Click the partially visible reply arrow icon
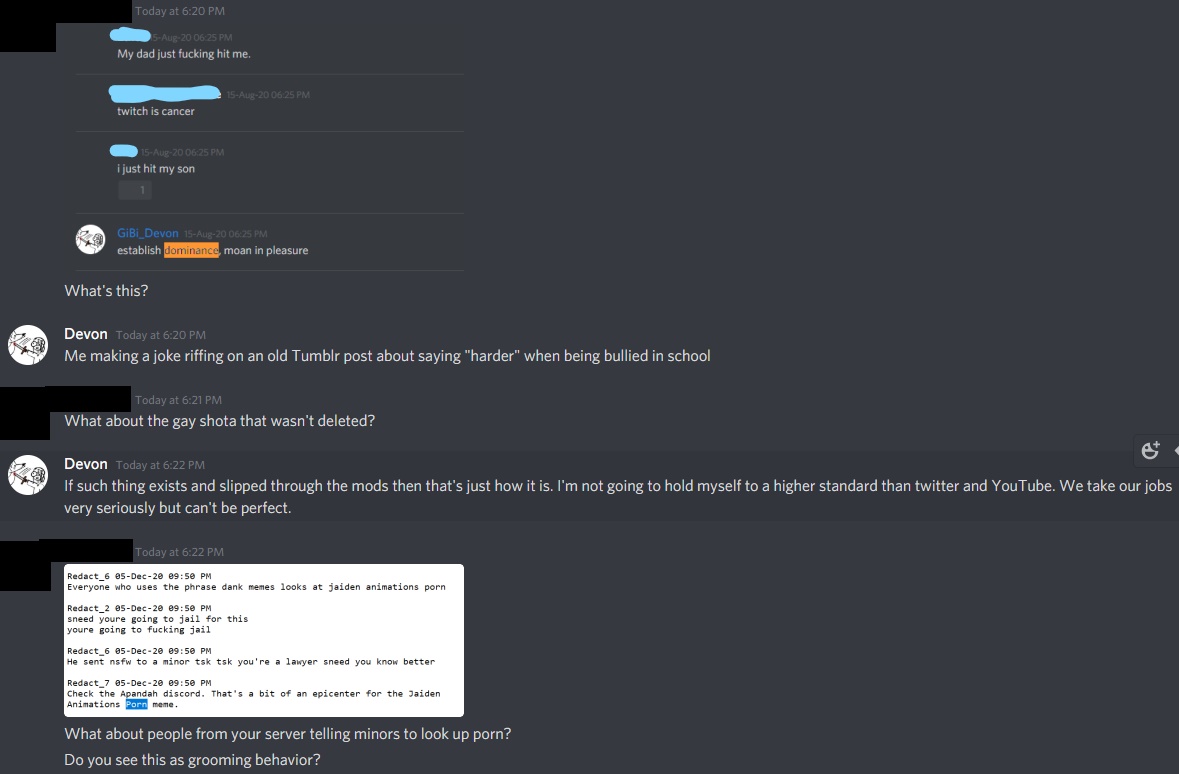The height and width of the screenshot is (774, 1179). [1175, 451]
